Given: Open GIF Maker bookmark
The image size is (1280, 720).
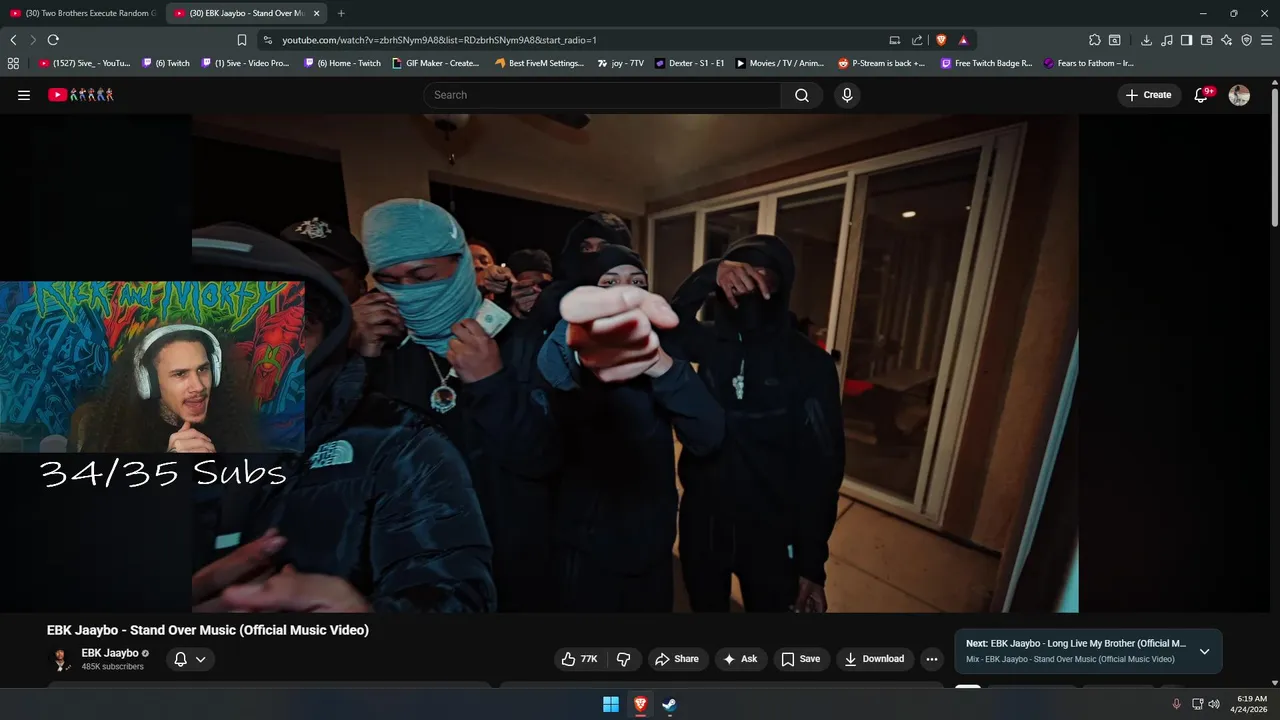Looking at the screenshot, I should coord(436,63).
